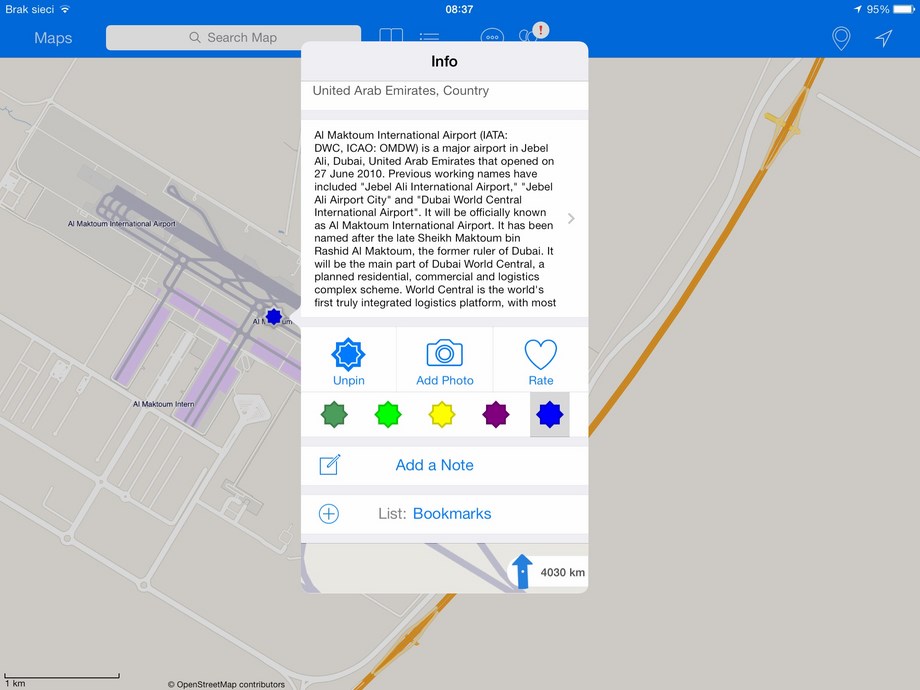This screenshot has width=920, height=690.
Task: Tap the Unpin label
Action: coord(349,380)
